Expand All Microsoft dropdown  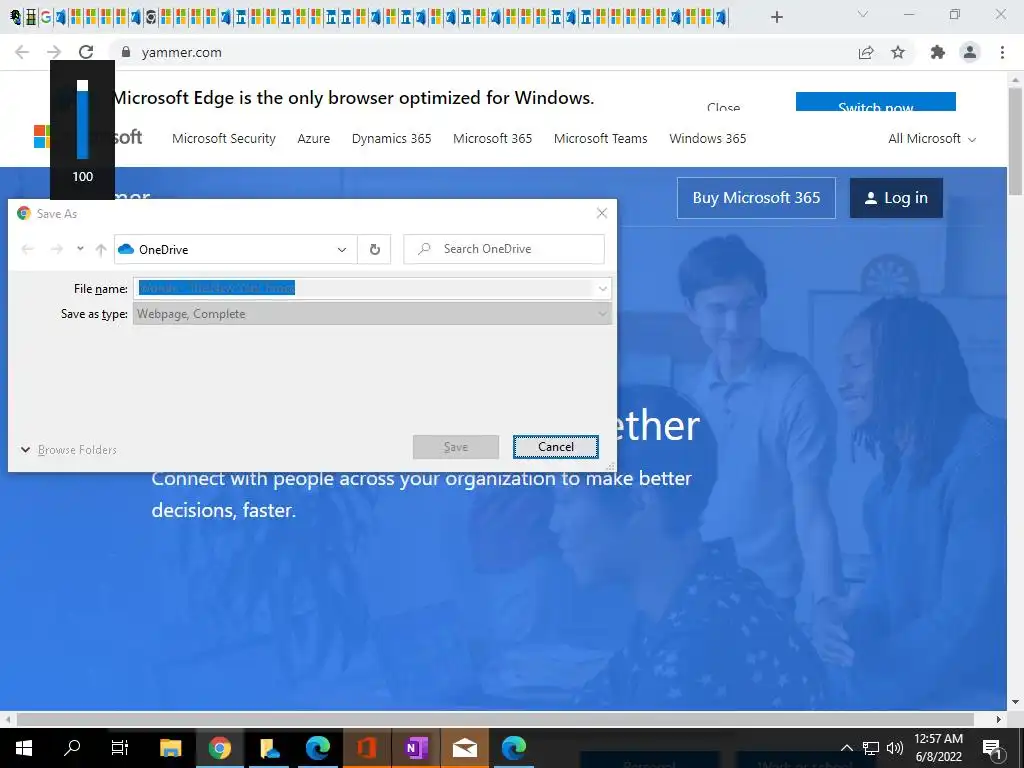(x=932, y=138)
